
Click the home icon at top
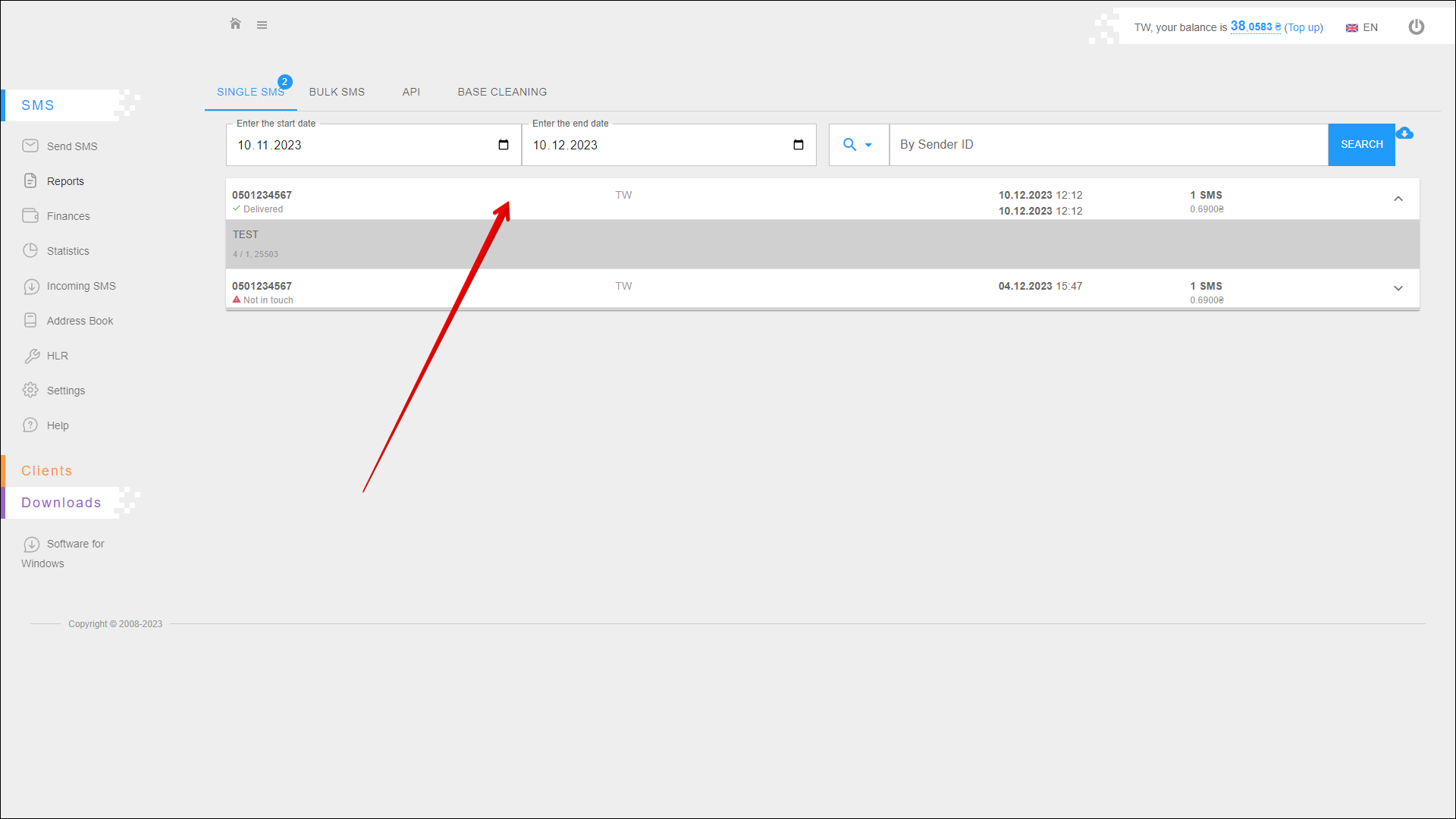(235, 24)
